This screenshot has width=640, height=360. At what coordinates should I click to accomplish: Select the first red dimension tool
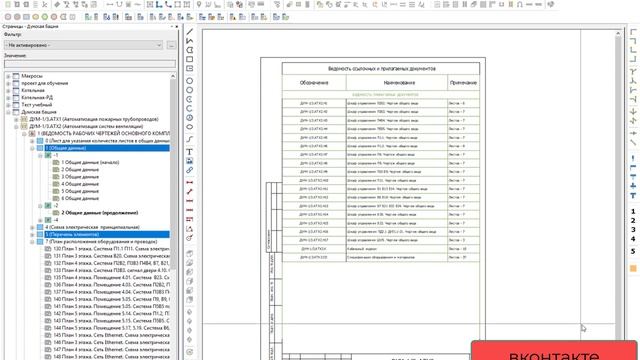pos(190,182)
